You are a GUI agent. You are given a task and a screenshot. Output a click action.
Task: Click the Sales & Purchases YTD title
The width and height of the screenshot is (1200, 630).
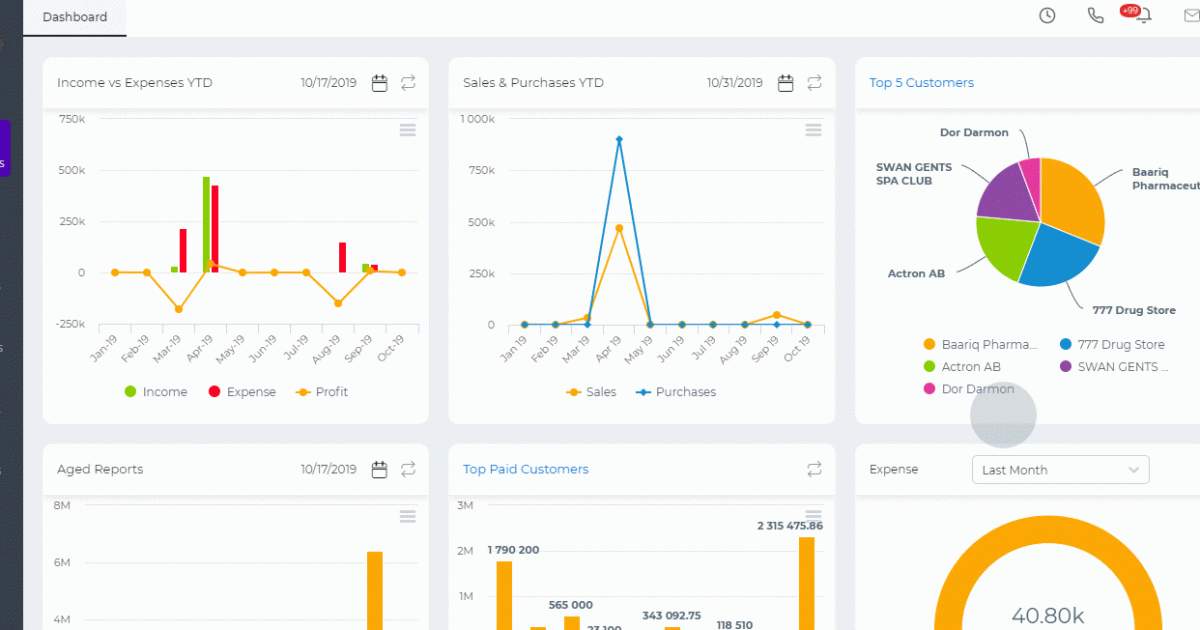click(533, 83)
